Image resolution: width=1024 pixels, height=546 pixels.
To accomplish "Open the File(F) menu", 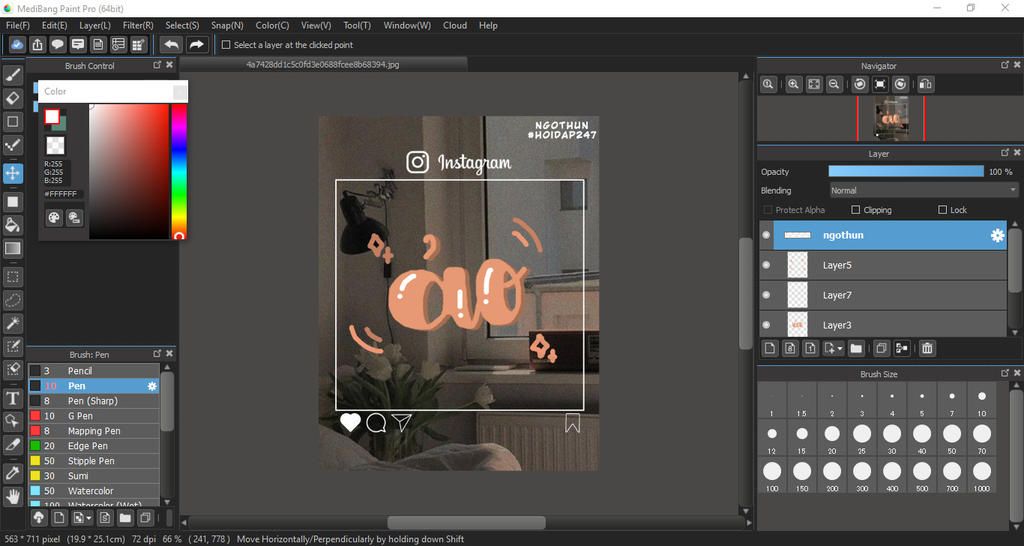I will pos(18,25).
